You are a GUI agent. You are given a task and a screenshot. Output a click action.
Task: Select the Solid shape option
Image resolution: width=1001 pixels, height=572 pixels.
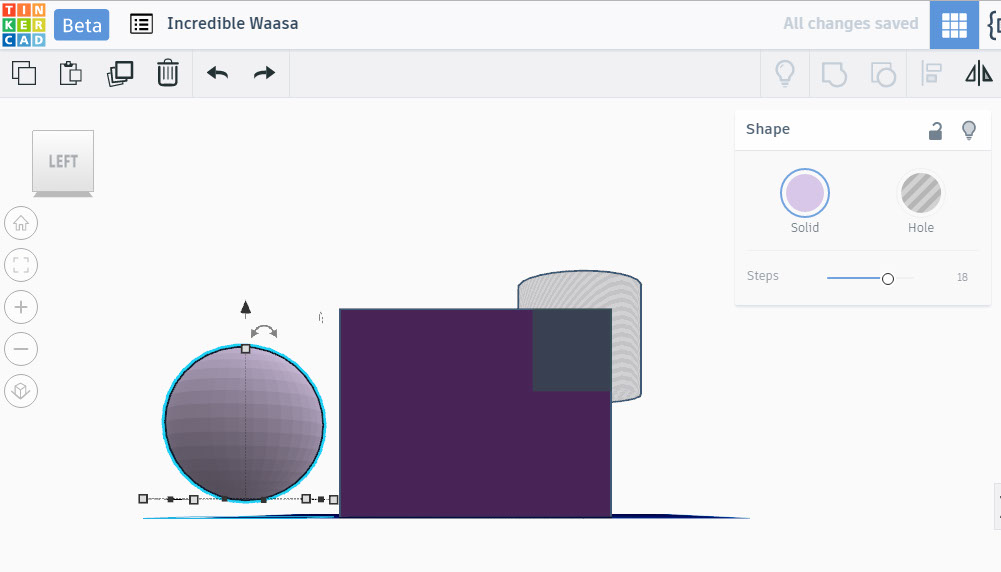(x=805, y=193)
